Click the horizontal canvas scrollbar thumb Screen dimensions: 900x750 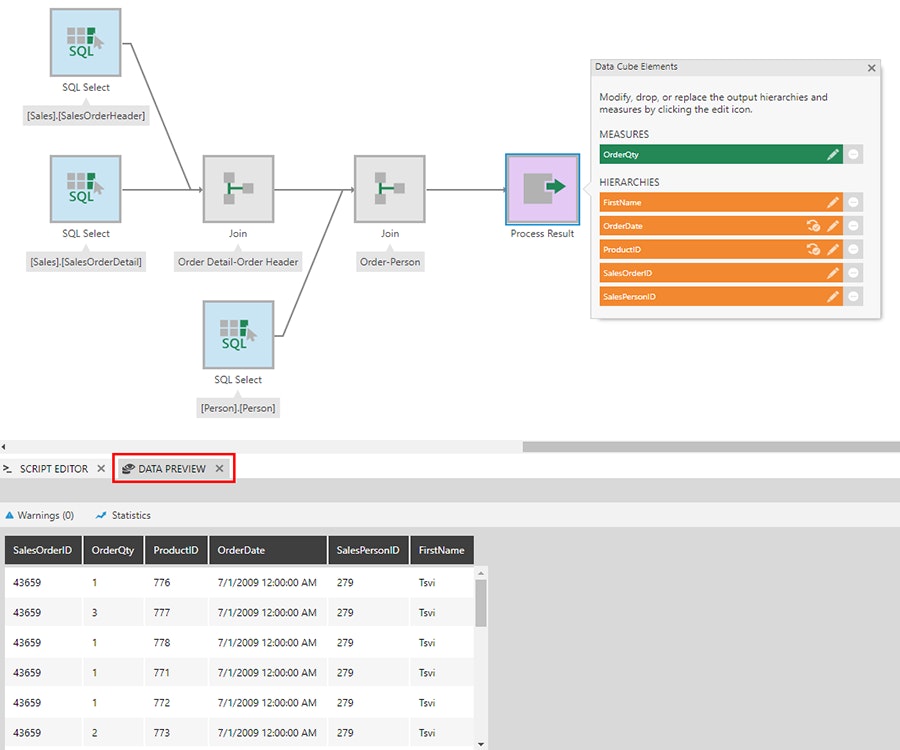711,446
